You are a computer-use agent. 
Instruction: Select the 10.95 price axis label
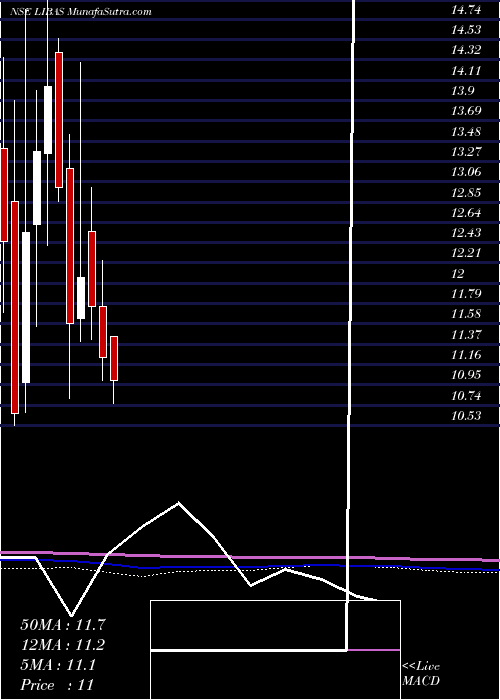[x=466, y=375]
